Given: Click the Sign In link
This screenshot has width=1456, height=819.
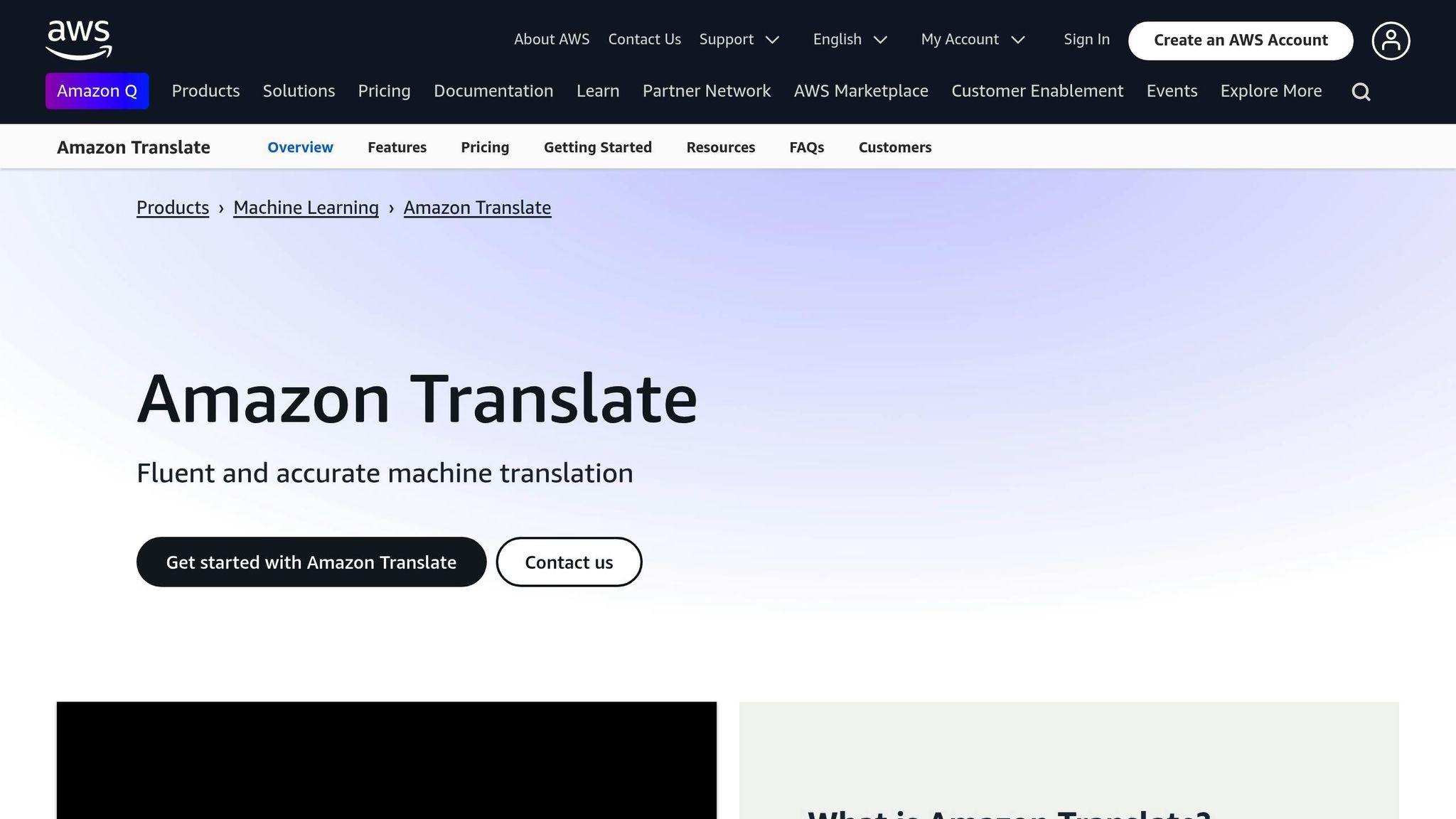Looking at the screenshot, I should click(1086, 40).
